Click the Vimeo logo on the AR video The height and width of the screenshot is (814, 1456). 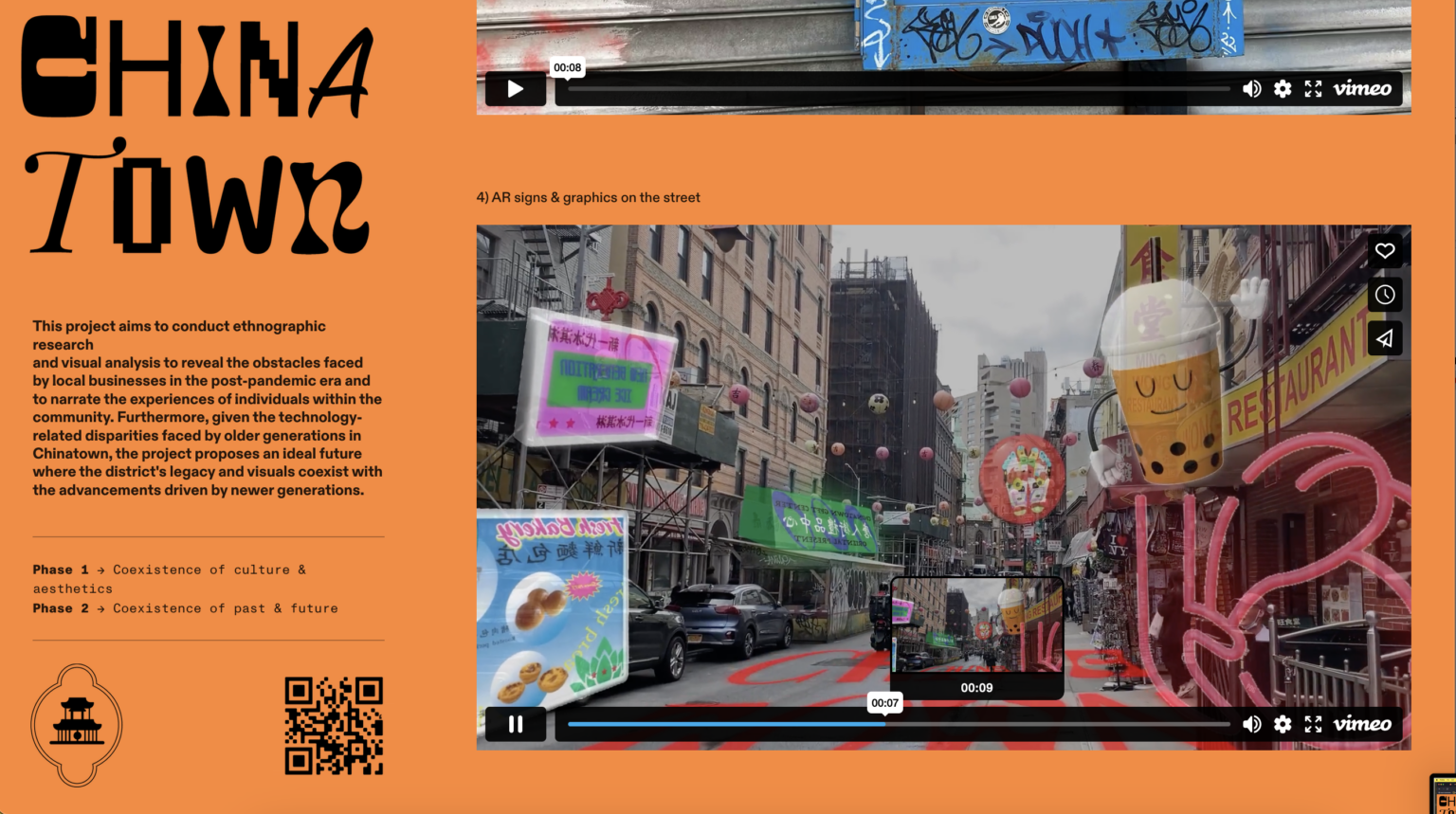pos(1362,725)
